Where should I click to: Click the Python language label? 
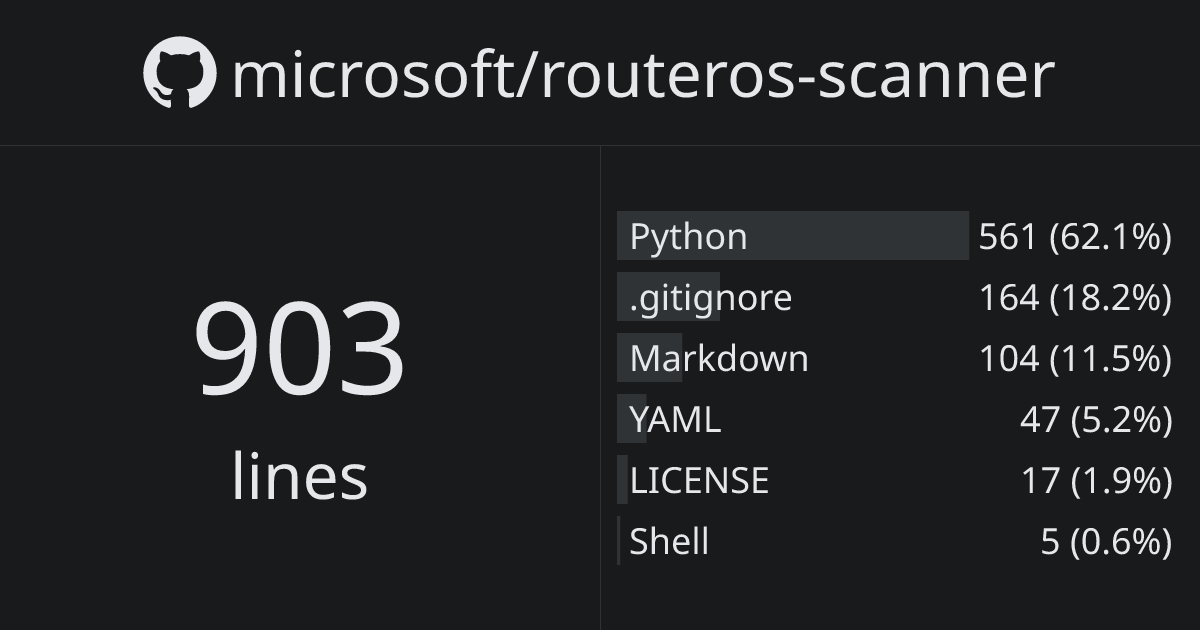[x=688, y=237]
